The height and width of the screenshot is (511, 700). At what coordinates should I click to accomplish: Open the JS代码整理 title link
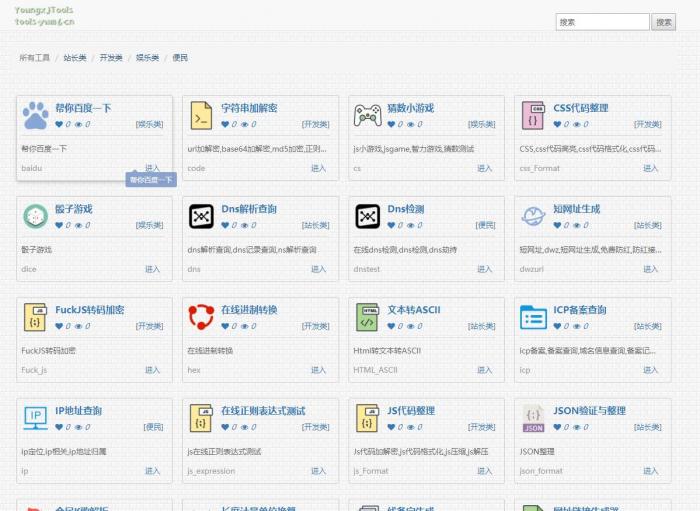[411, 410]
